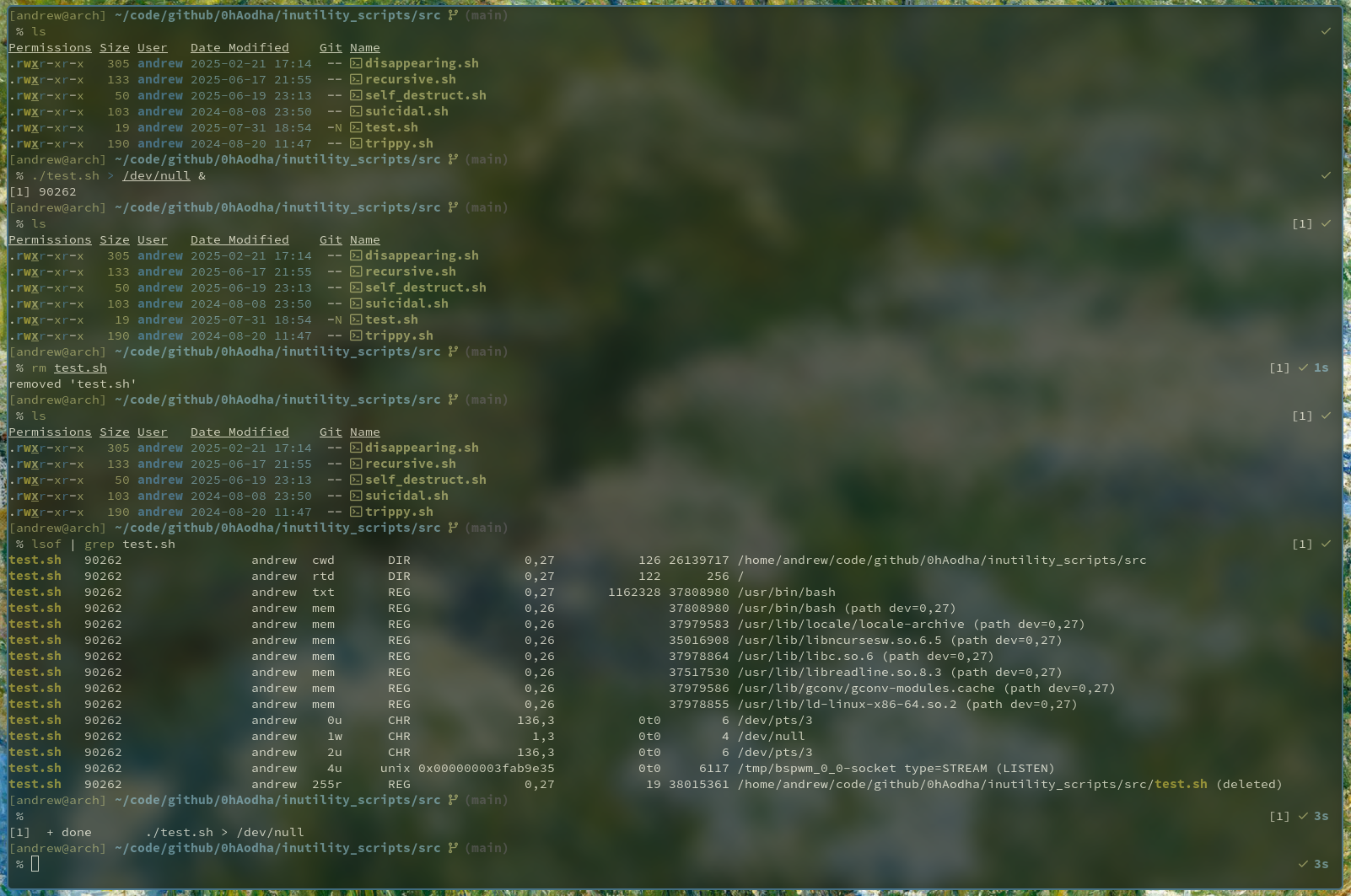Click the git branch icon on the final prompt line
Image resolution: width=1351 pixels, height=896 pixels.
click(x=453, y=848)
